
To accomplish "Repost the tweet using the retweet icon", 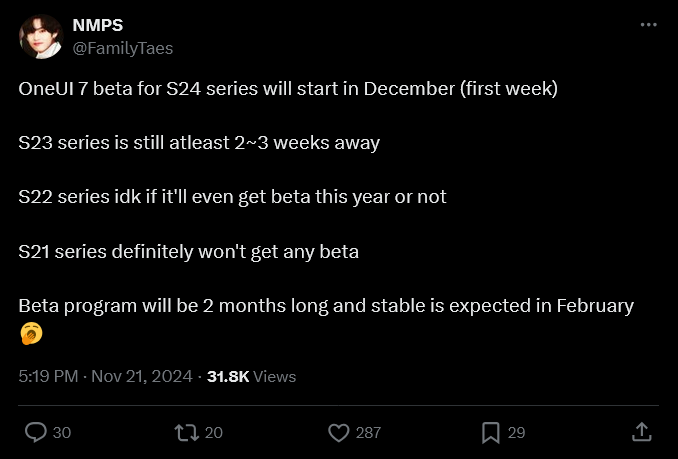I will pos(186,432).
